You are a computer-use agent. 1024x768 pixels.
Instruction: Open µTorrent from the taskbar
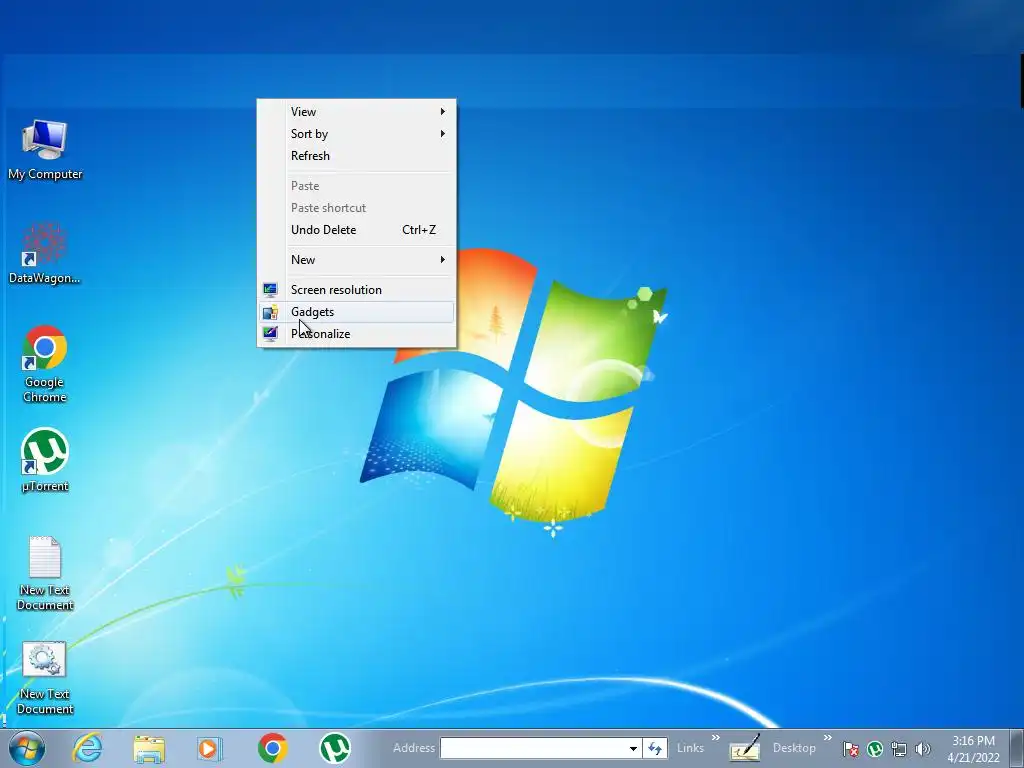tap(335, 748)
